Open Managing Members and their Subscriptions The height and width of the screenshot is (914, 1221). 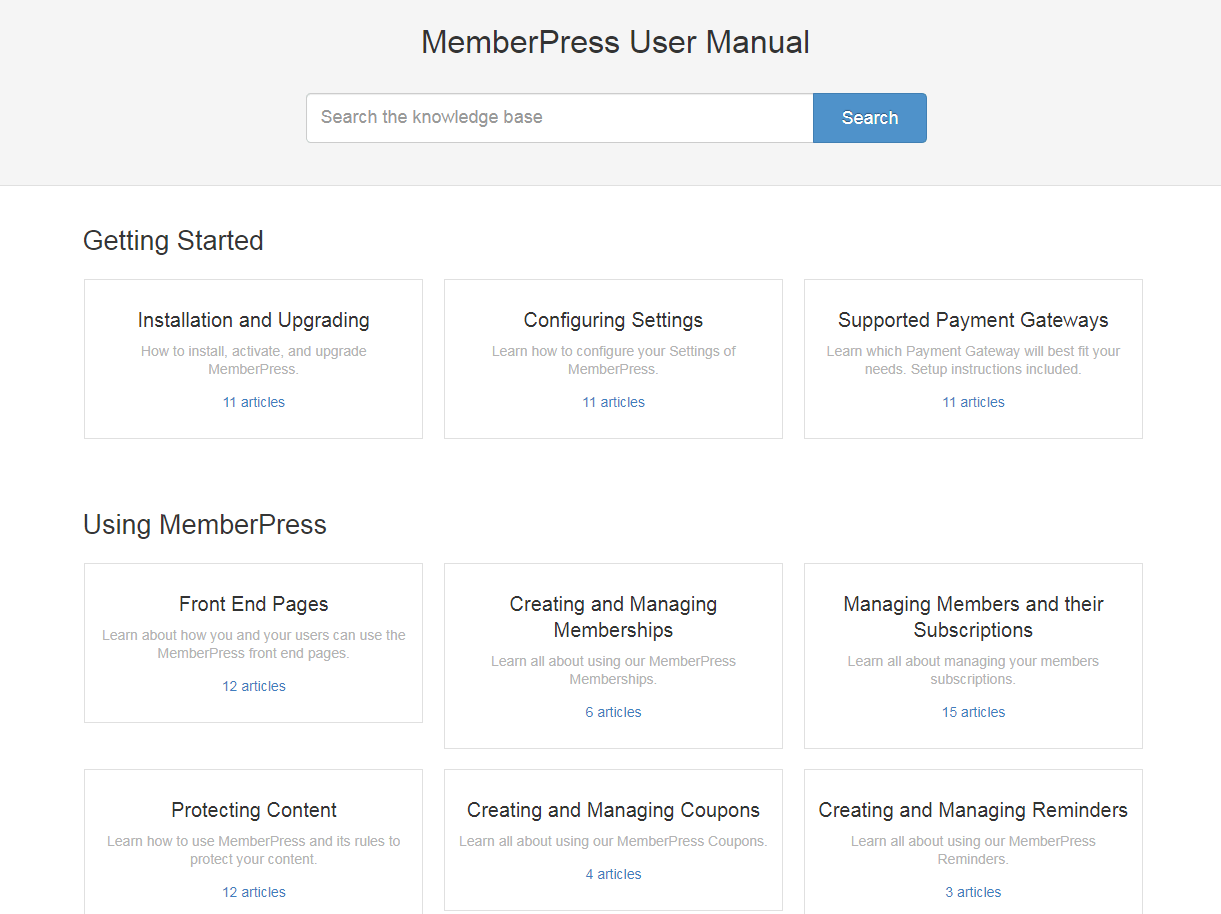coord(973,617)
